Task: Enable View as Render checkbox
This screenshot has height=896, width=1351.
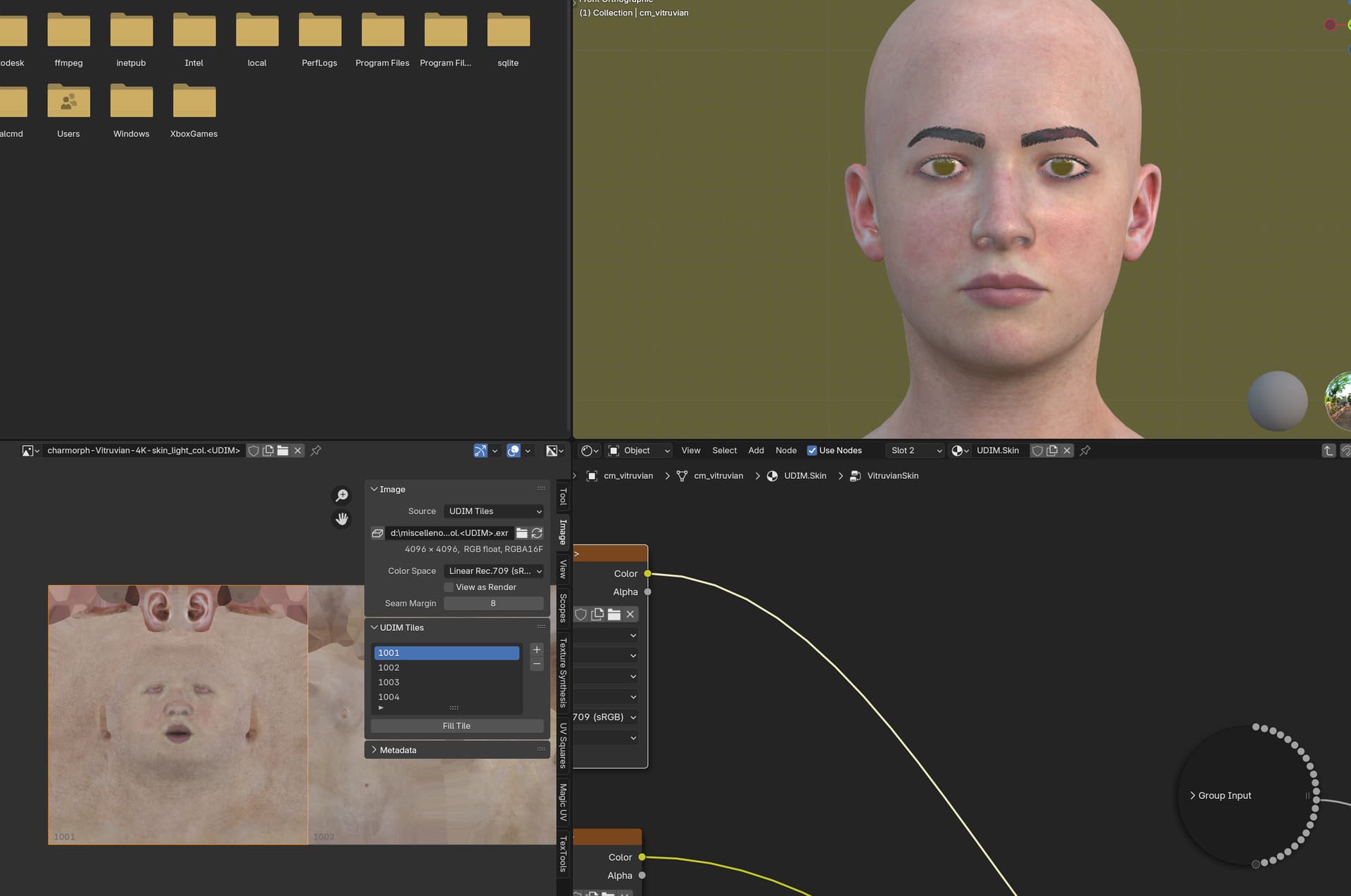Action: (448, 587)
